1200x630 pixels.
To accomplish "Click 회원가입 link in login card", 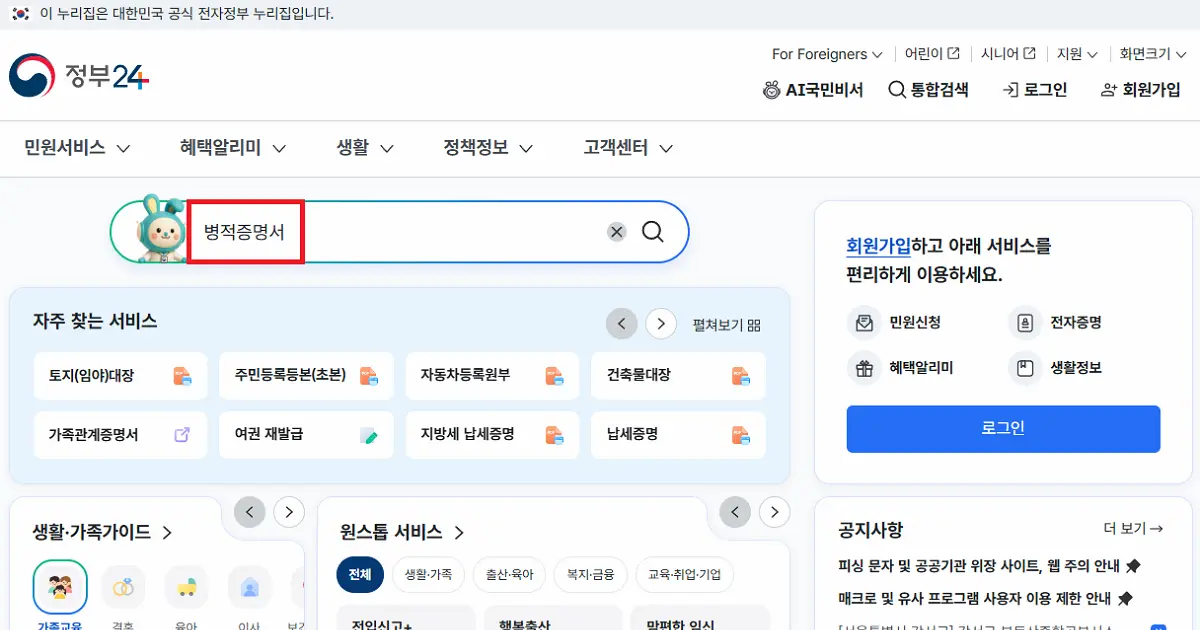I will (x=879, y=246).
